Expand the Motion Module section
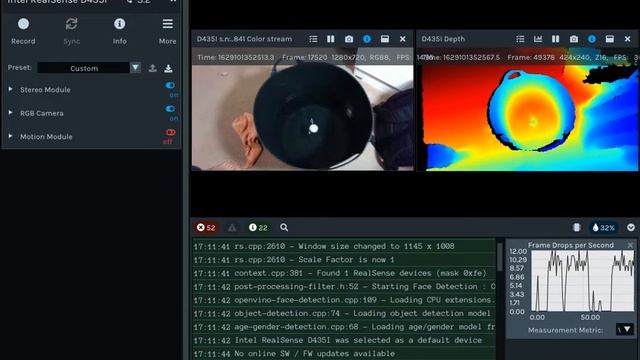This screenshot has width=640, height=360. [x=11, y=136]
